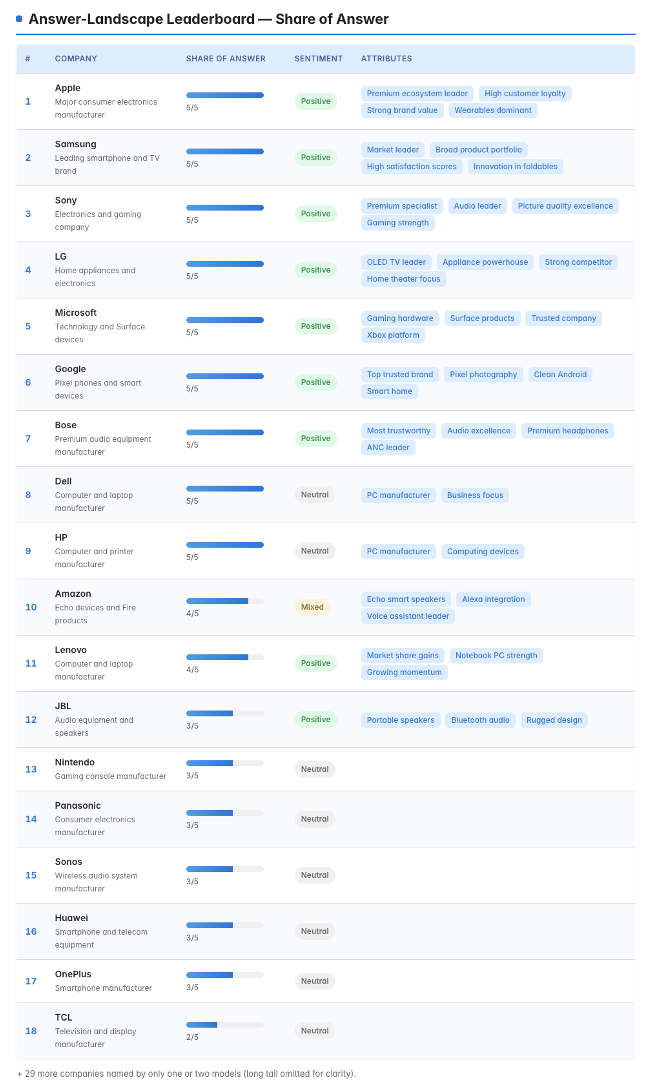The height and width of the screenshot is (1080, 671).
Task: Select the ANC leader tag
Action: (388, 448)
